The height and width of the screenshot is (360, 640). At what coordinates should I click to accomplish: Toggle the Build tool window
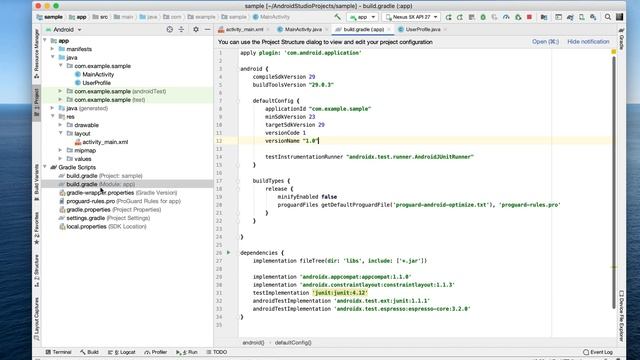click(89, 352)
